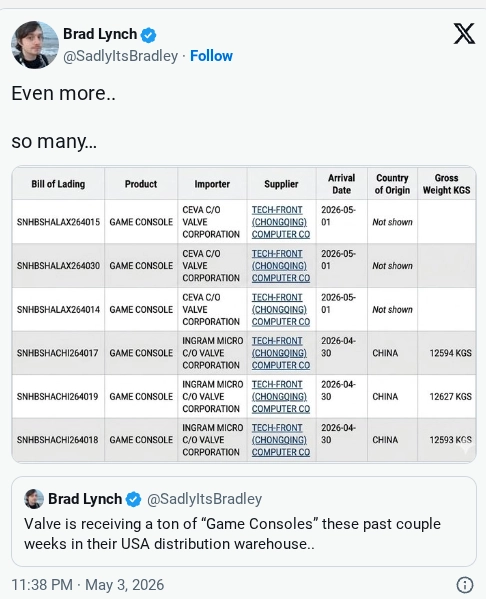
Task: Open the Tech-Front supplier link in the last row
Action: coord(281,440)
